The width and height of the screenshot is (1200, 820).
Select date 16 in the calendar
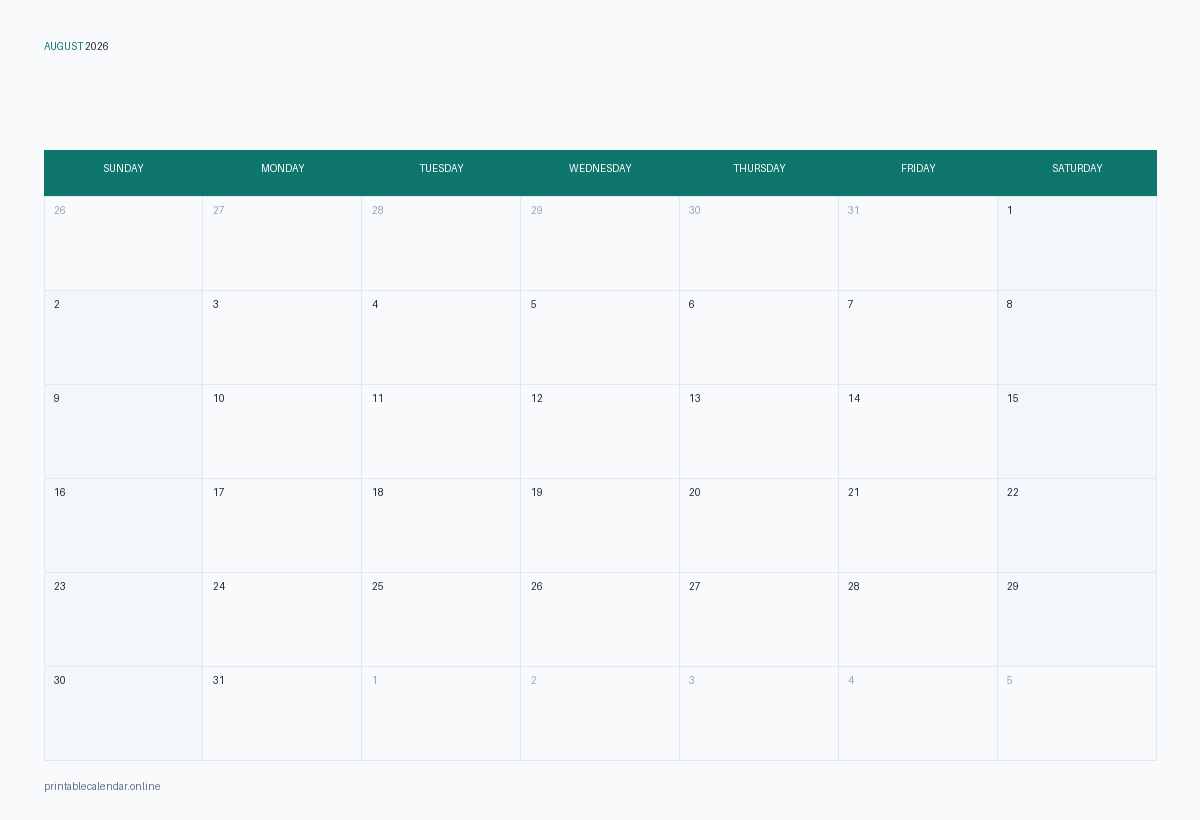coord(123,525)
